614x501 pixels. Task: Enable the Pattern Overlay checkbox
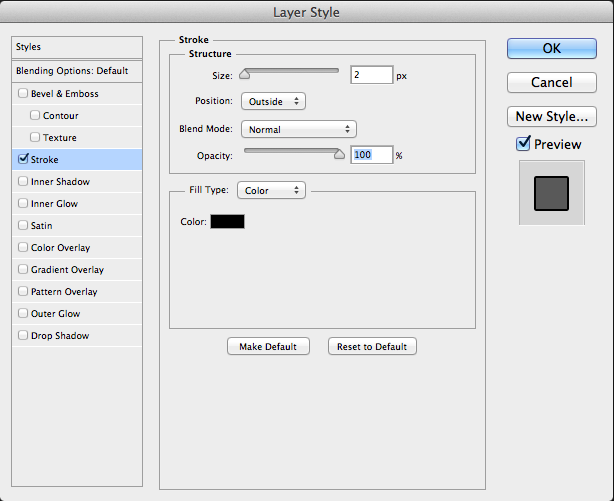(23, 291)
